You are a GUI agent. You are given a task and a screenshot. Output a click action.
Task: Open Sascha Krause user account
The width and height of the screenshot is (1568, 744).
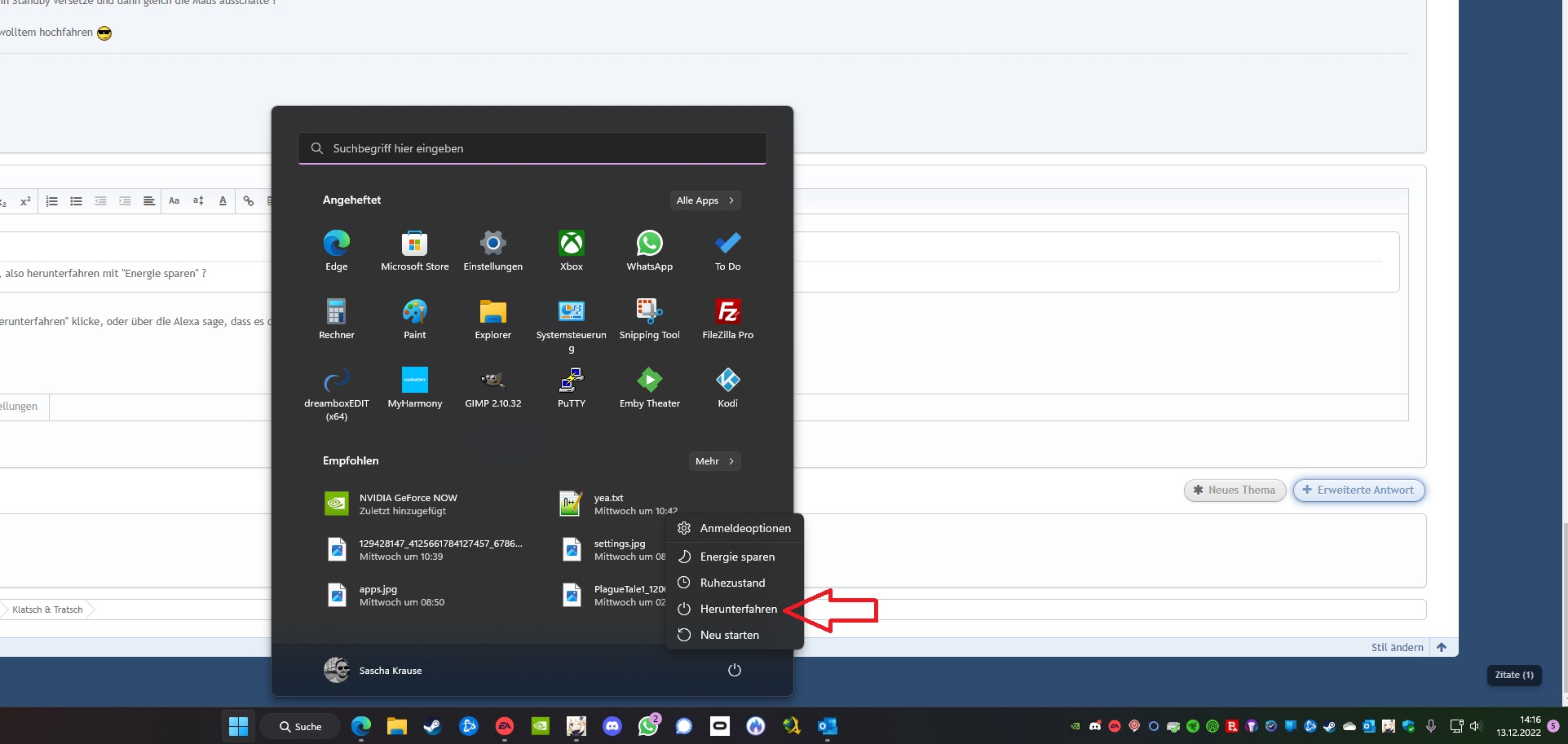pyautogui.click(x=373, y=670)
